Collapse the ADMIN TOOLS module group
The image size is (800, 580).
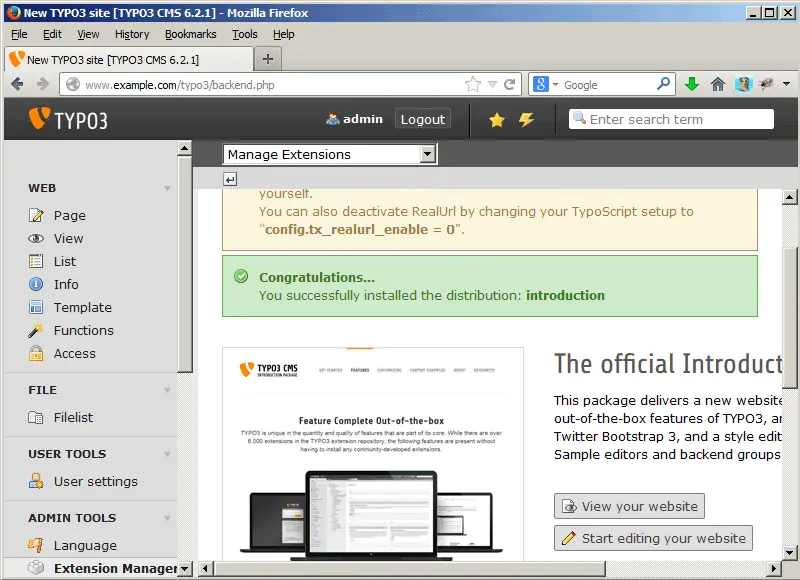point(167,518)
